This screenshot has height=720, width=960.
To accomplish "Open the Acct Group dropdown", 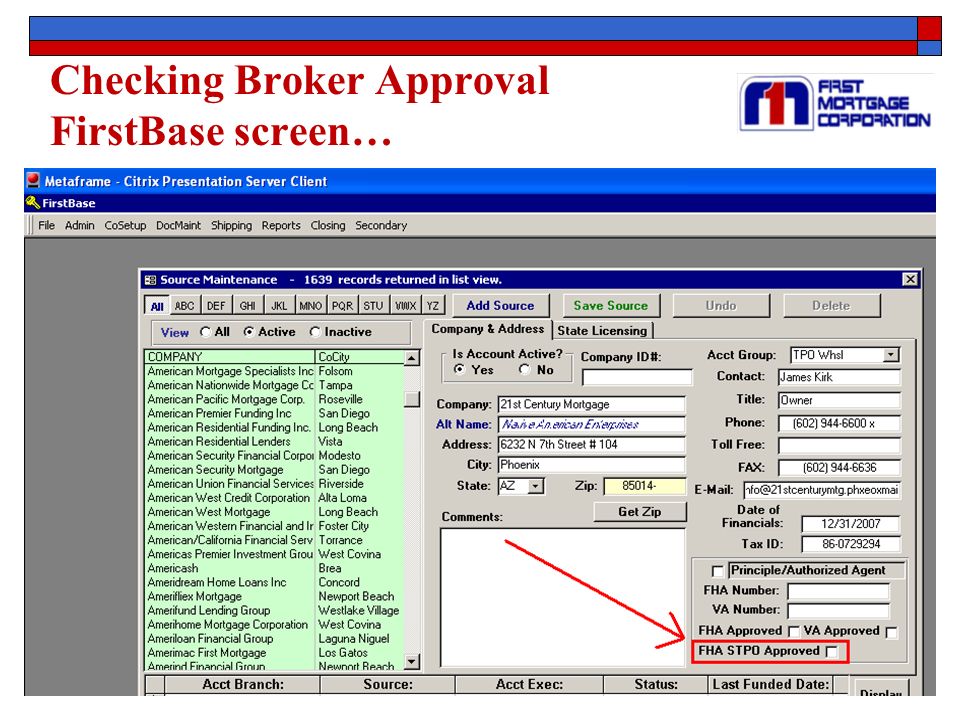I will click(891, 355).
